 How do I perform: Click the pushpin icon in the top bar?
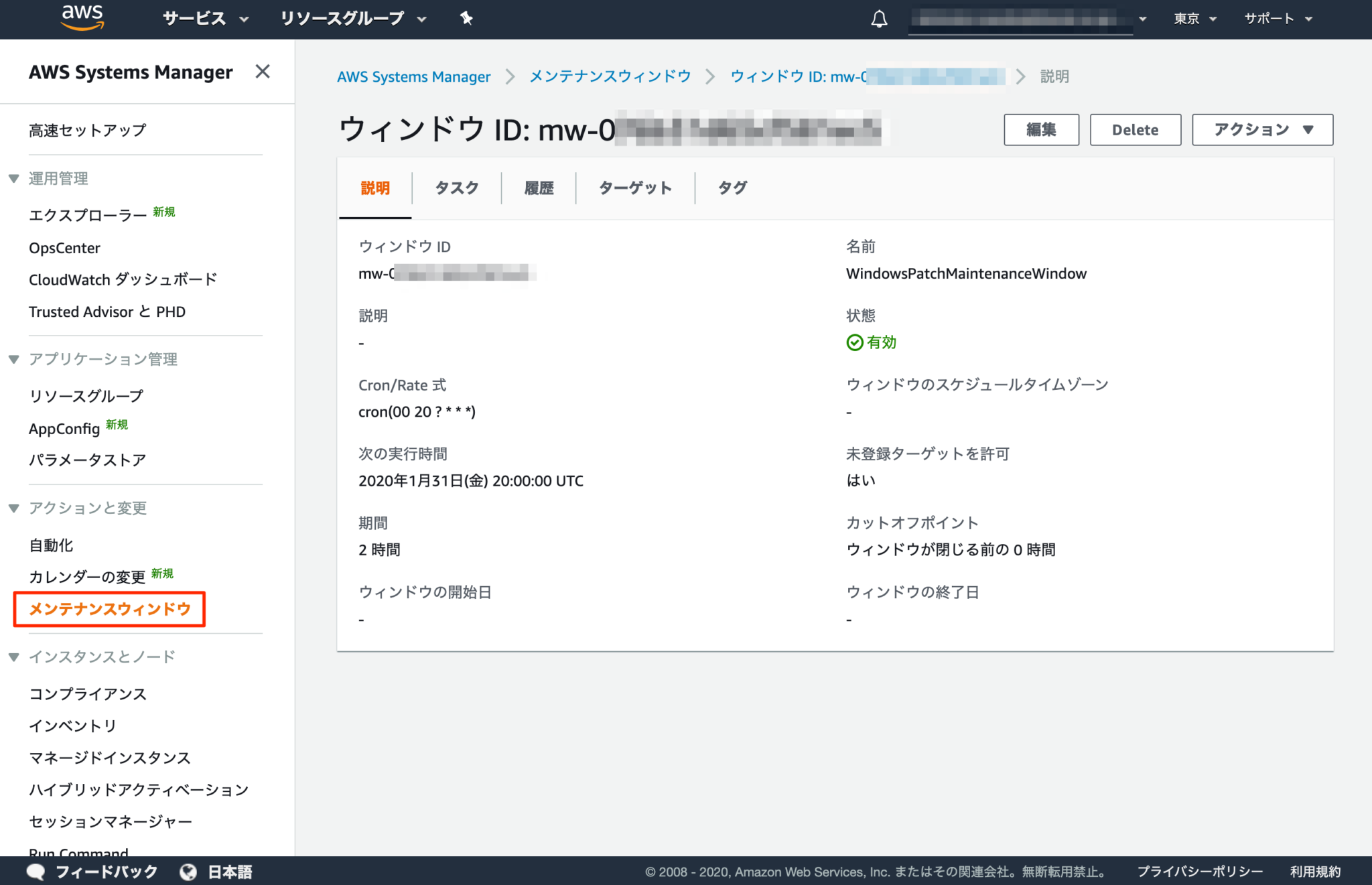click(x=465, y=19)
